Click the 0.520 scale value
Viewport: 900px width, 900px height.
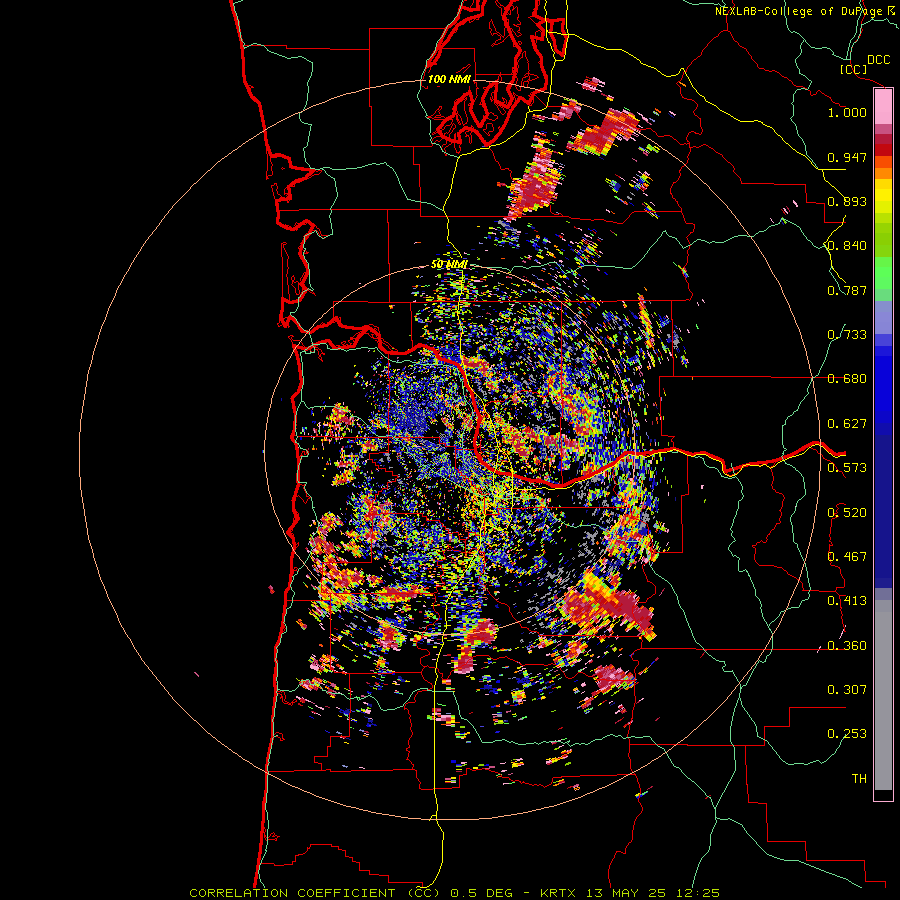tap(847, 513)
